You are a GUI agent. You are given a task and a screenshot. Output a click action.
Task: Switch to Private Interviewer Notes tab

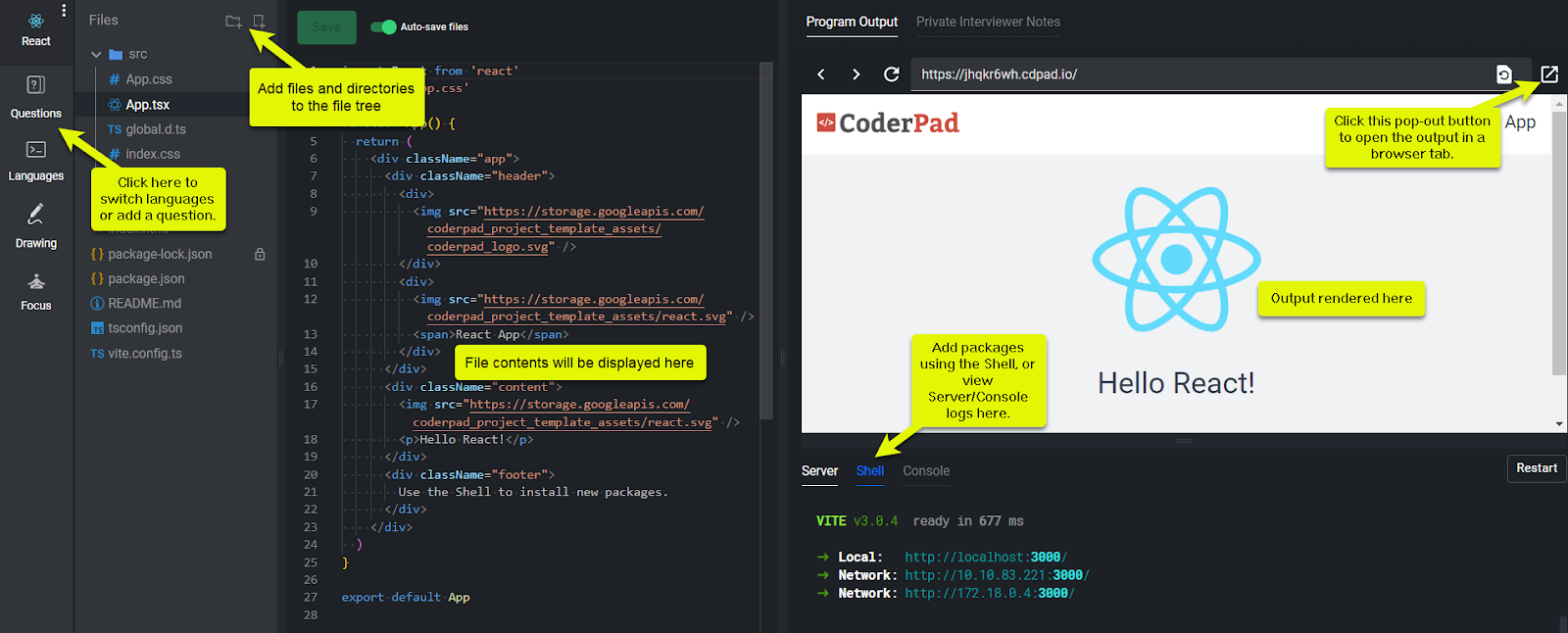pyautogui.click(x=988, y=22)
